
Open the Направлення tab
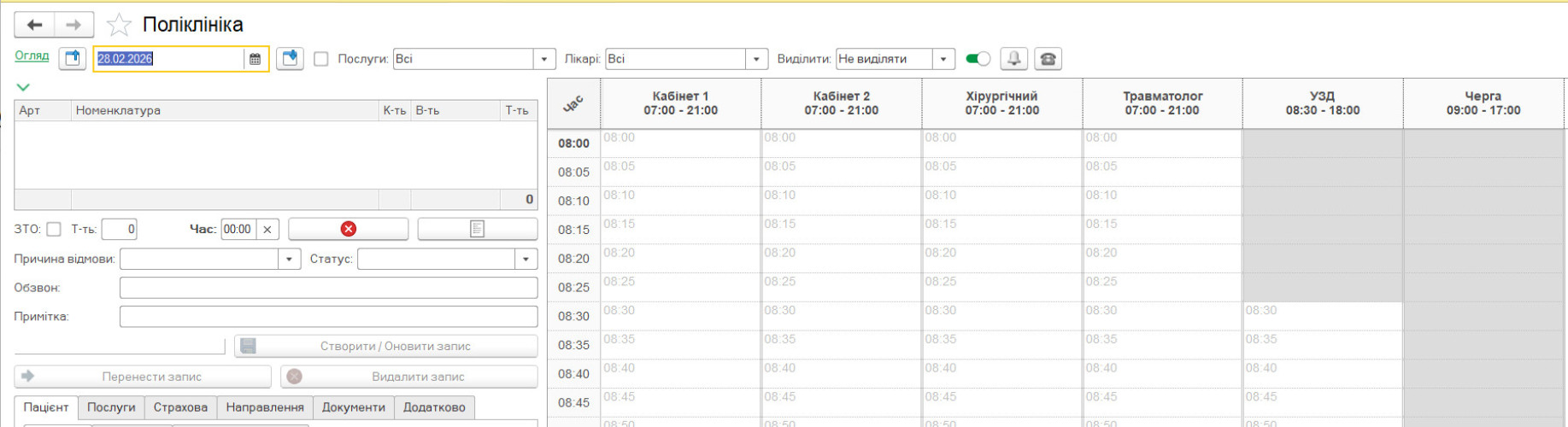tap(265, 407)
